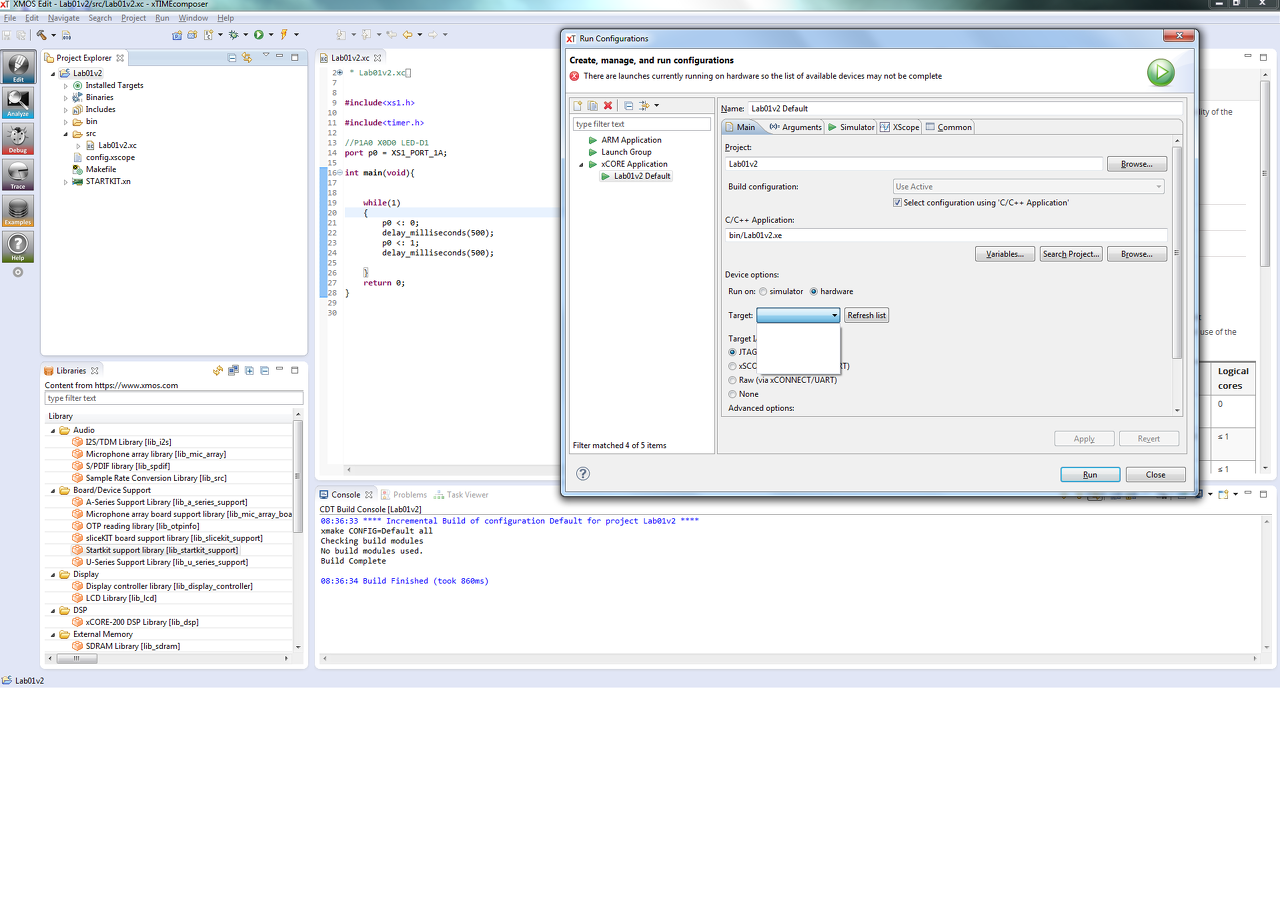Expand the Binaries node
Screen dimensions: 1280x903
(x=66, y=98)
